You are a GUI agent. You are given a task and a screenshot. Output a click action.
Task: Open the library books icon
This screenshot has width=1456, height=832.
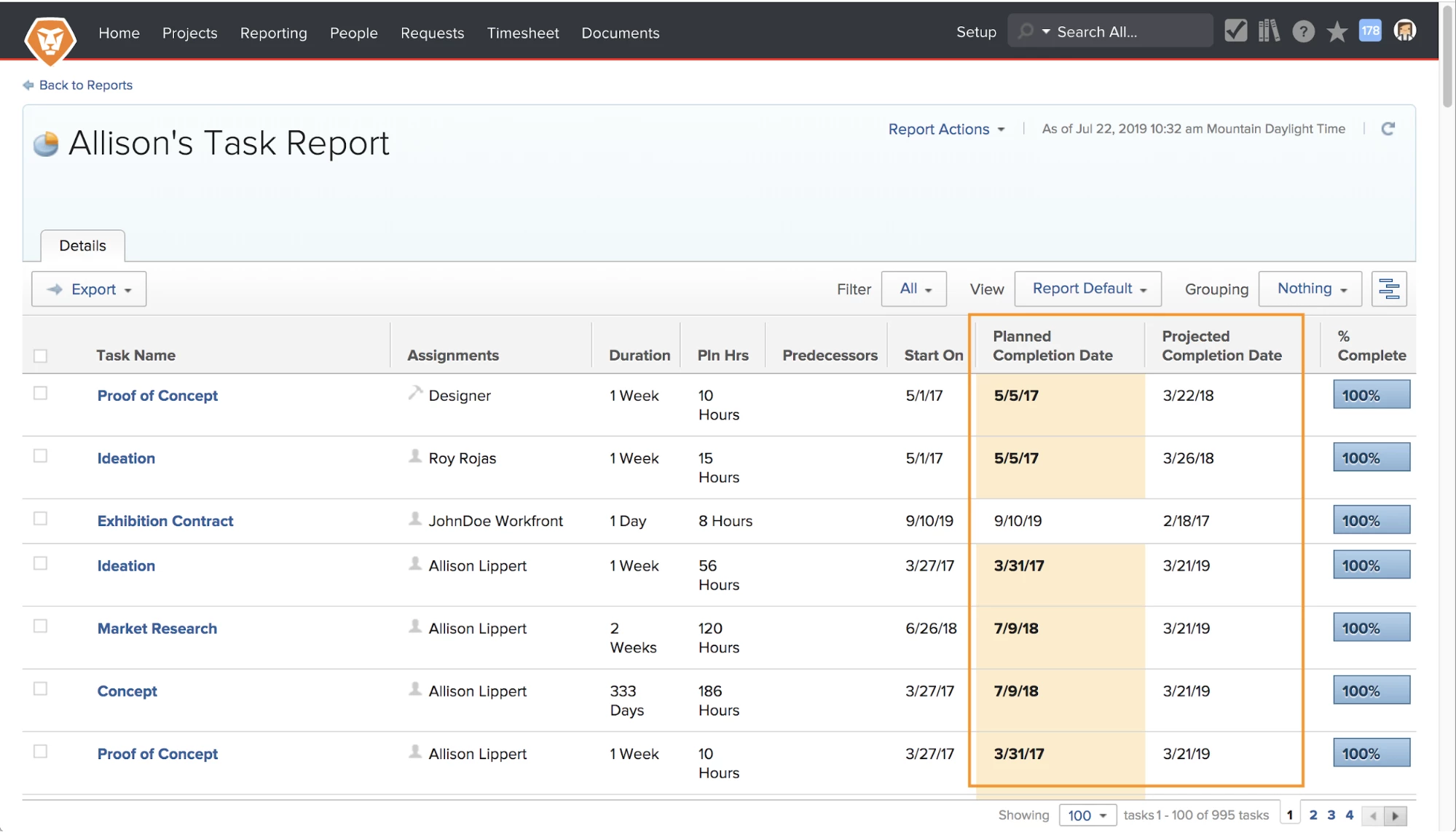(x=1268, y=31)
